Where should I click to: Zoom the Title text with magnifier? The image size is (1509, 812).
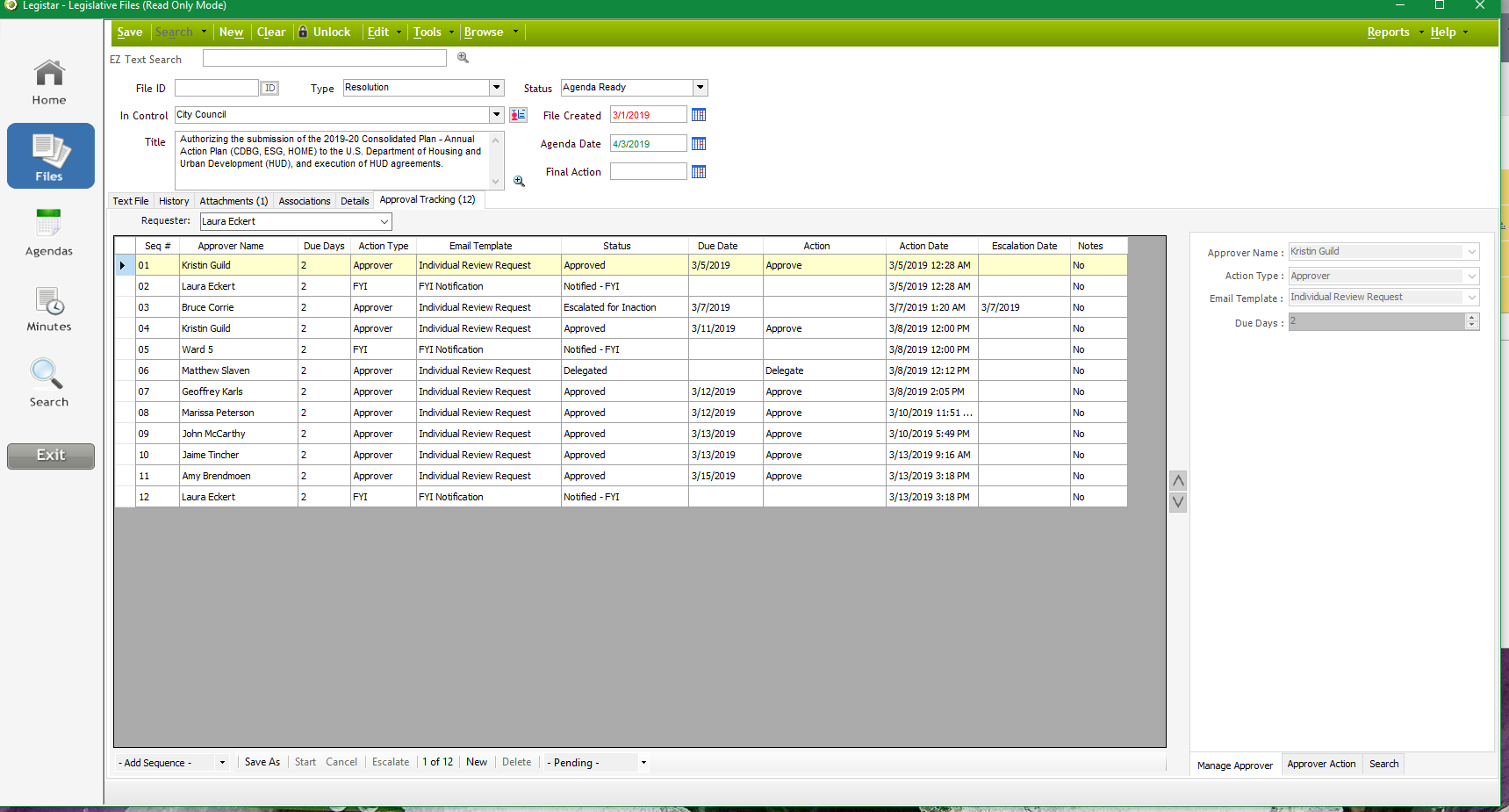(519, 181)
